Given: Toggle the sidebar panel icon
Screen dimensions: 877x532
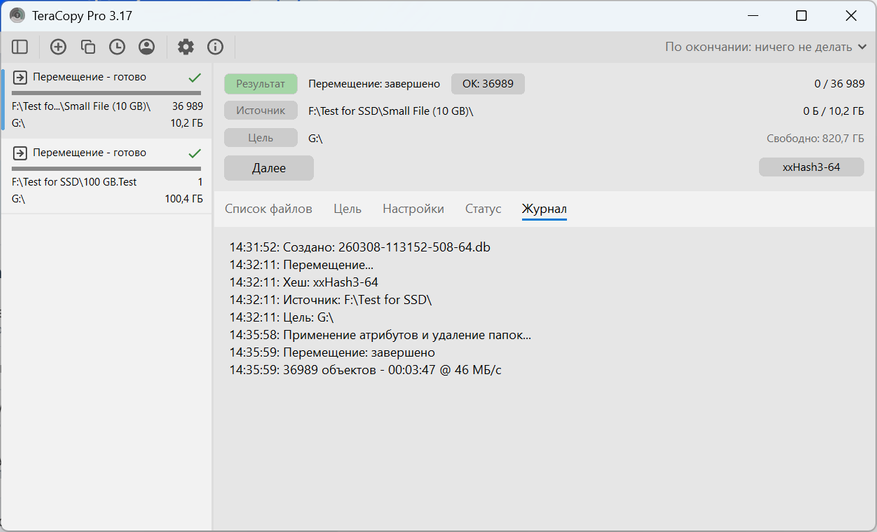Looking at the screenshot, I should pos(20,47).
